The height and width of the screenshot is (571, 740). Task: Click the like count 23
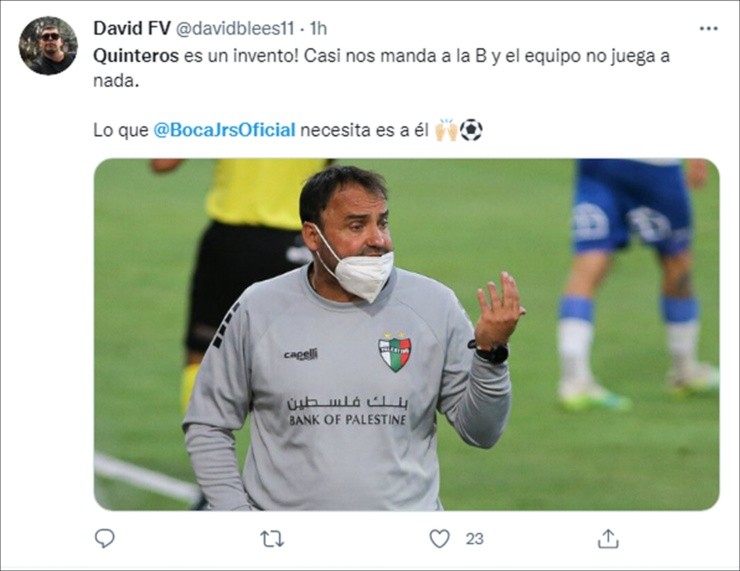tap(474, 539)
